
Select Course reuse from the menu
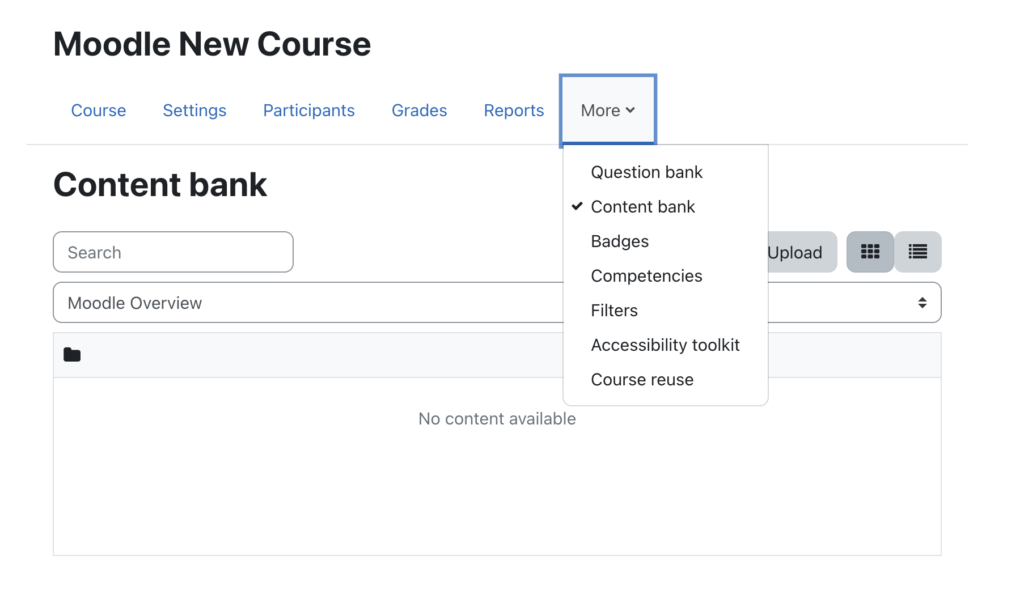(x=642, y=379)
